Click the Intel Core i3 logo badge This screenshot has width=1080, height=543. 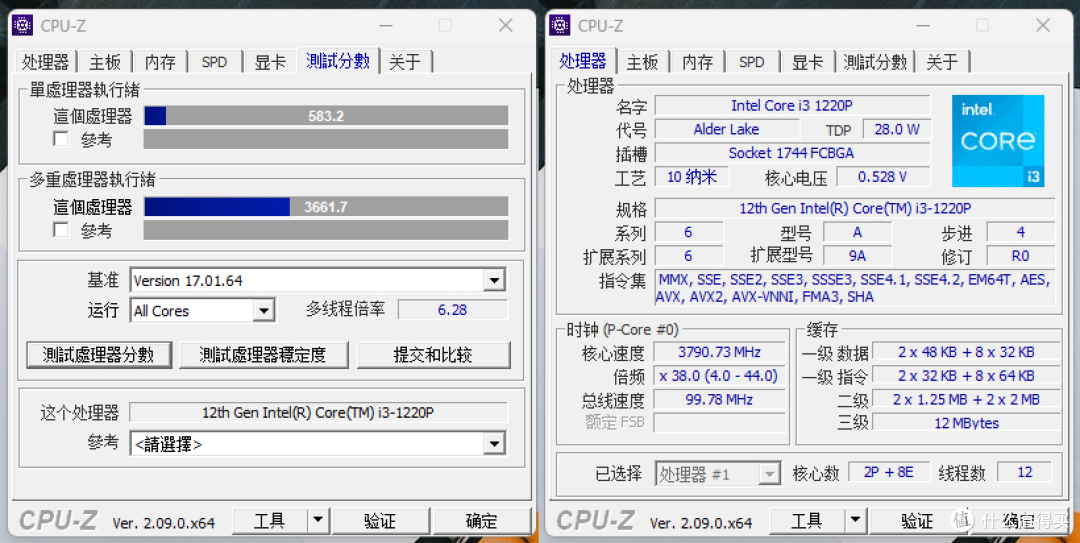pos(998,141)
